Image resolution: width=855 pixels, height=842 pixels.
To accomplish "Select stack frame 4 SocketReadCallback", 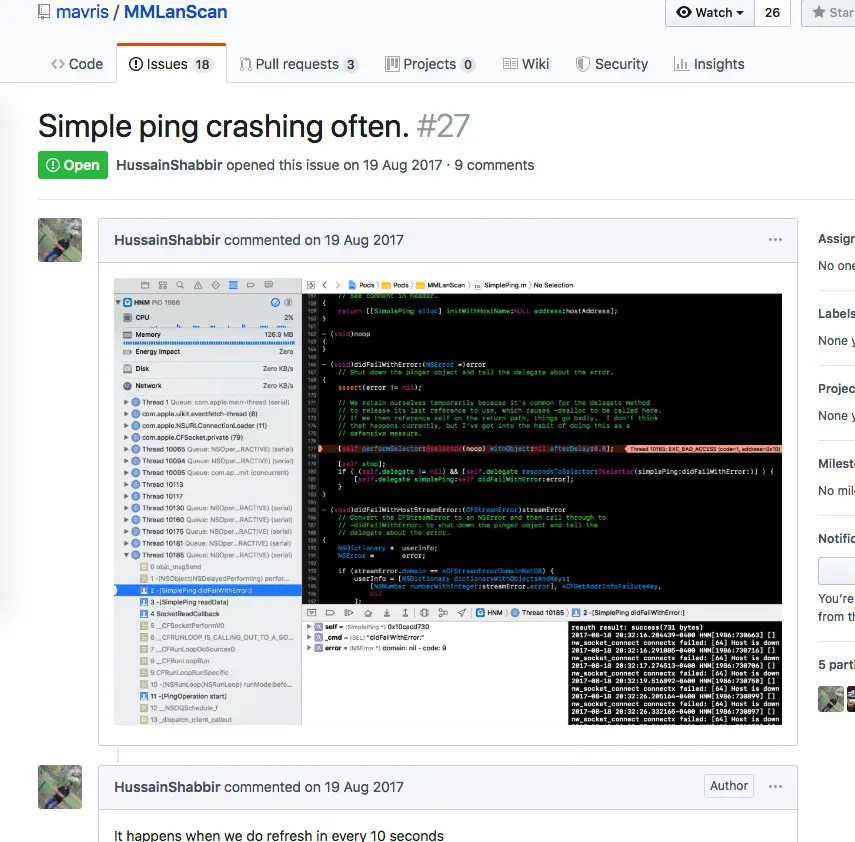I will 208,614.
